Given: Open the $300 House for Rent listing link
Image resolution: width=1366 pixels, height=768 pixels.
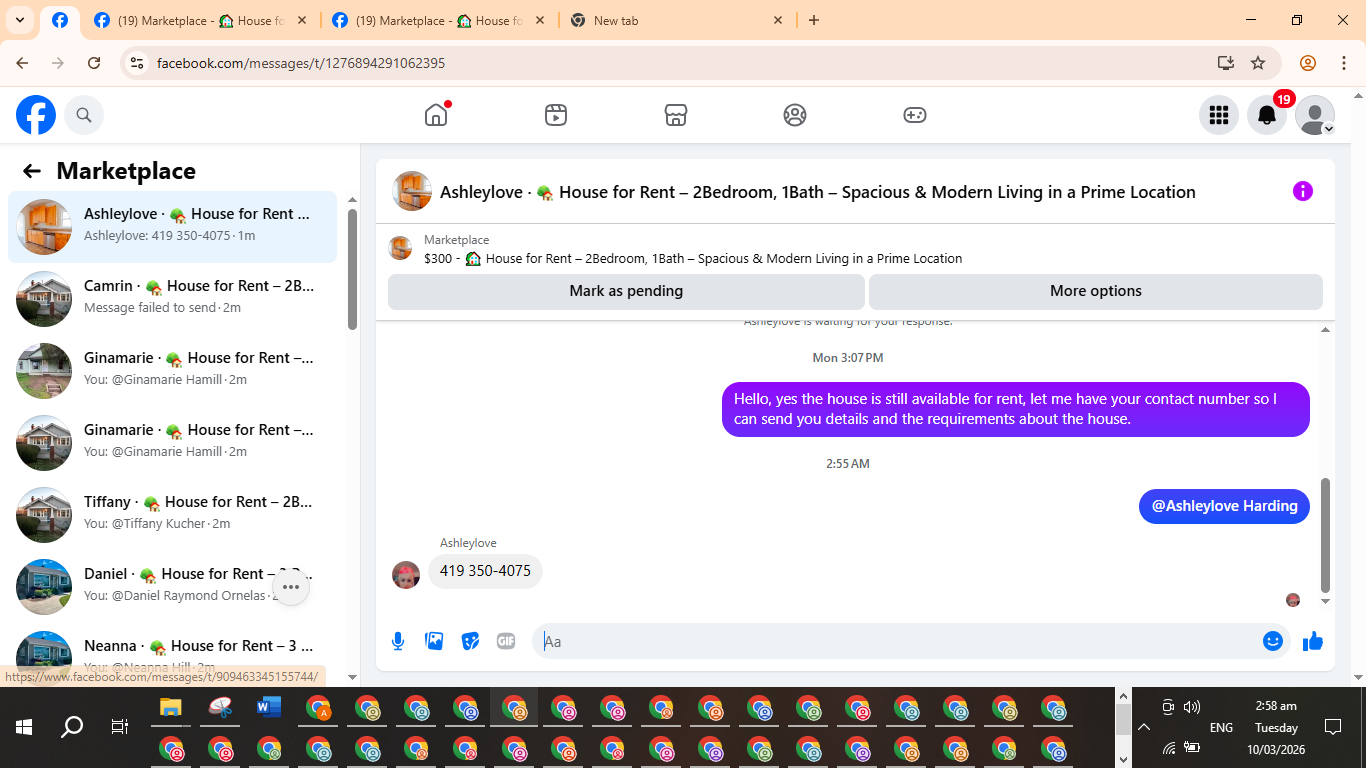Looking at the screenshot, I should coord(693,258).
